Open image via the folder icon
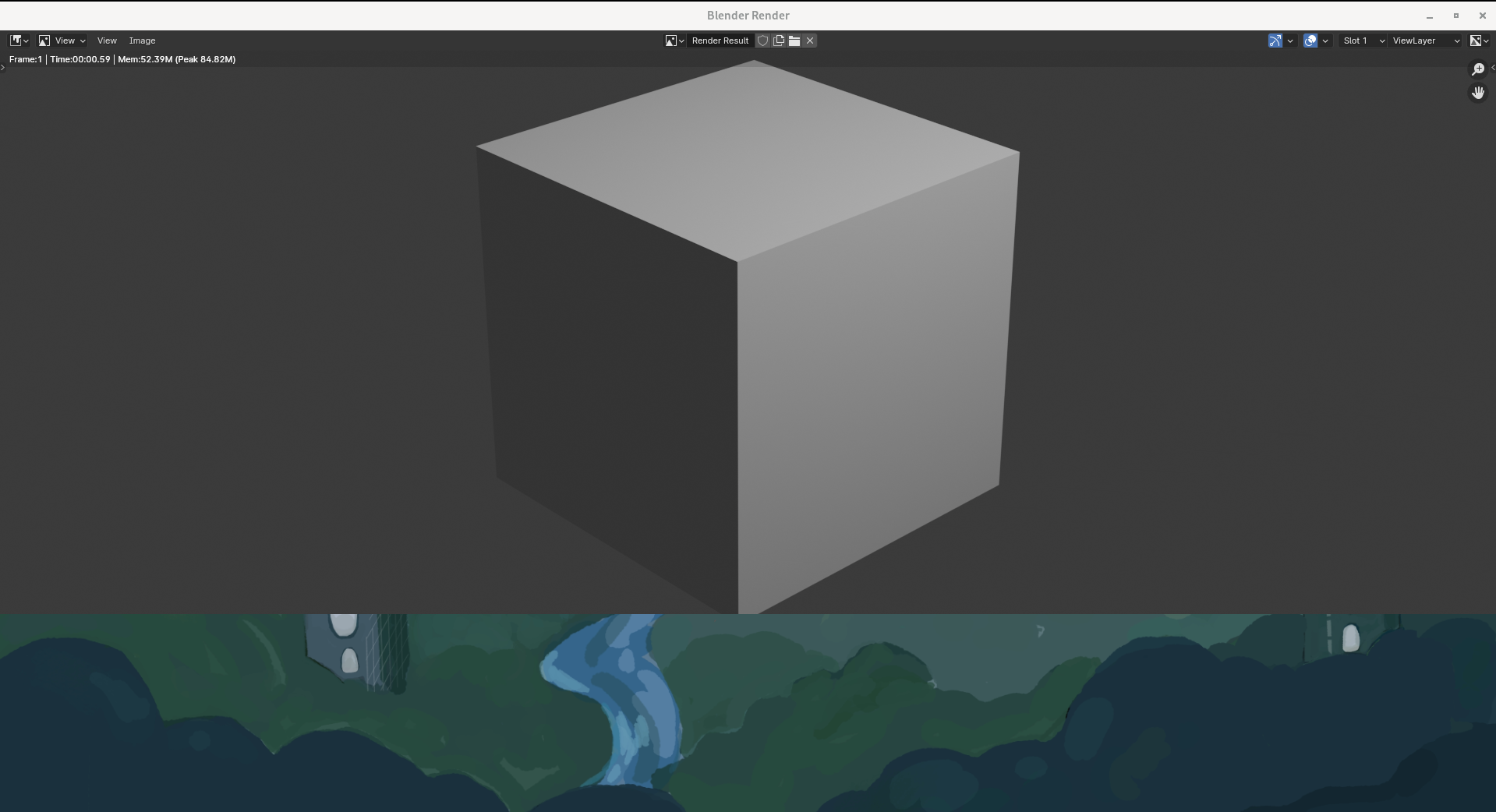 (794, 41)
